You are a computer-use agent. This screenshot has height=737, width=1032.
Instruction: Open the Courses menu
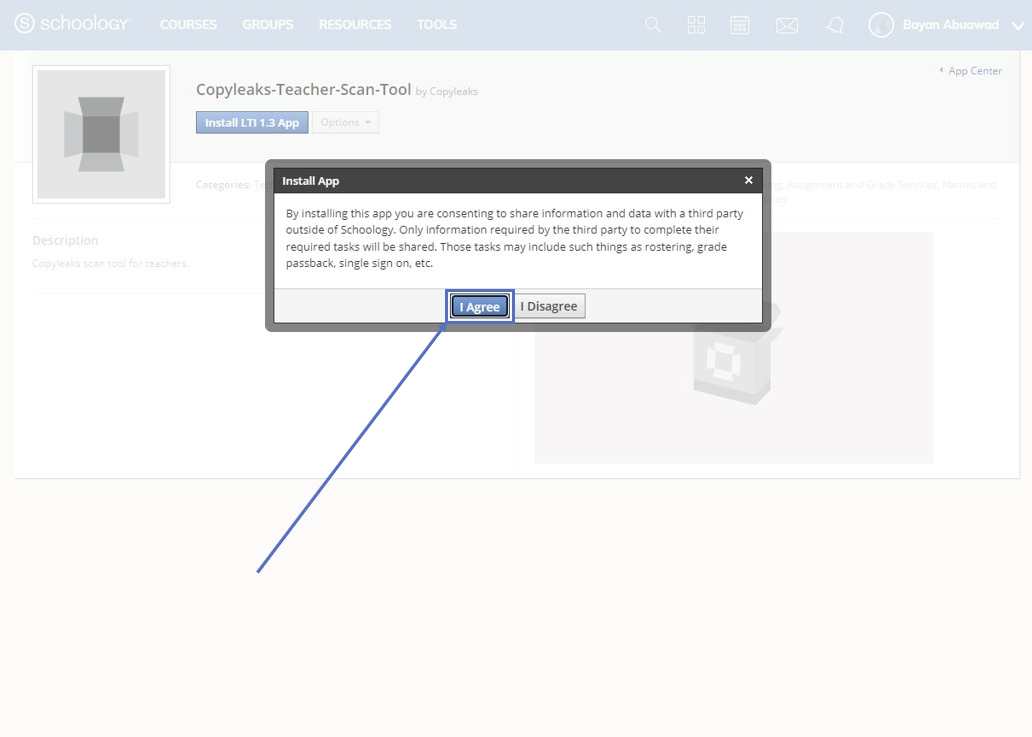(188, 24)
